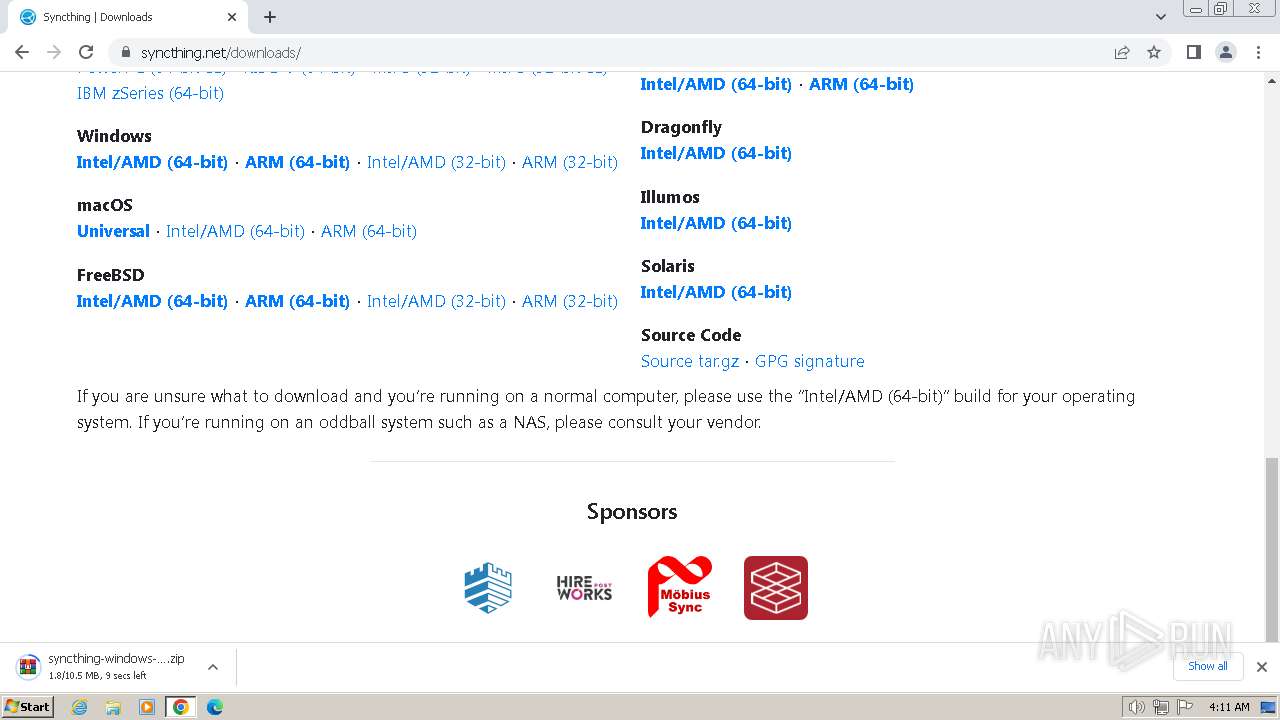The height and width of the screenshot is (720, 1280).
Task: Download FreeBSD Intel/AMD (32-bit) build
Action: 436,301
